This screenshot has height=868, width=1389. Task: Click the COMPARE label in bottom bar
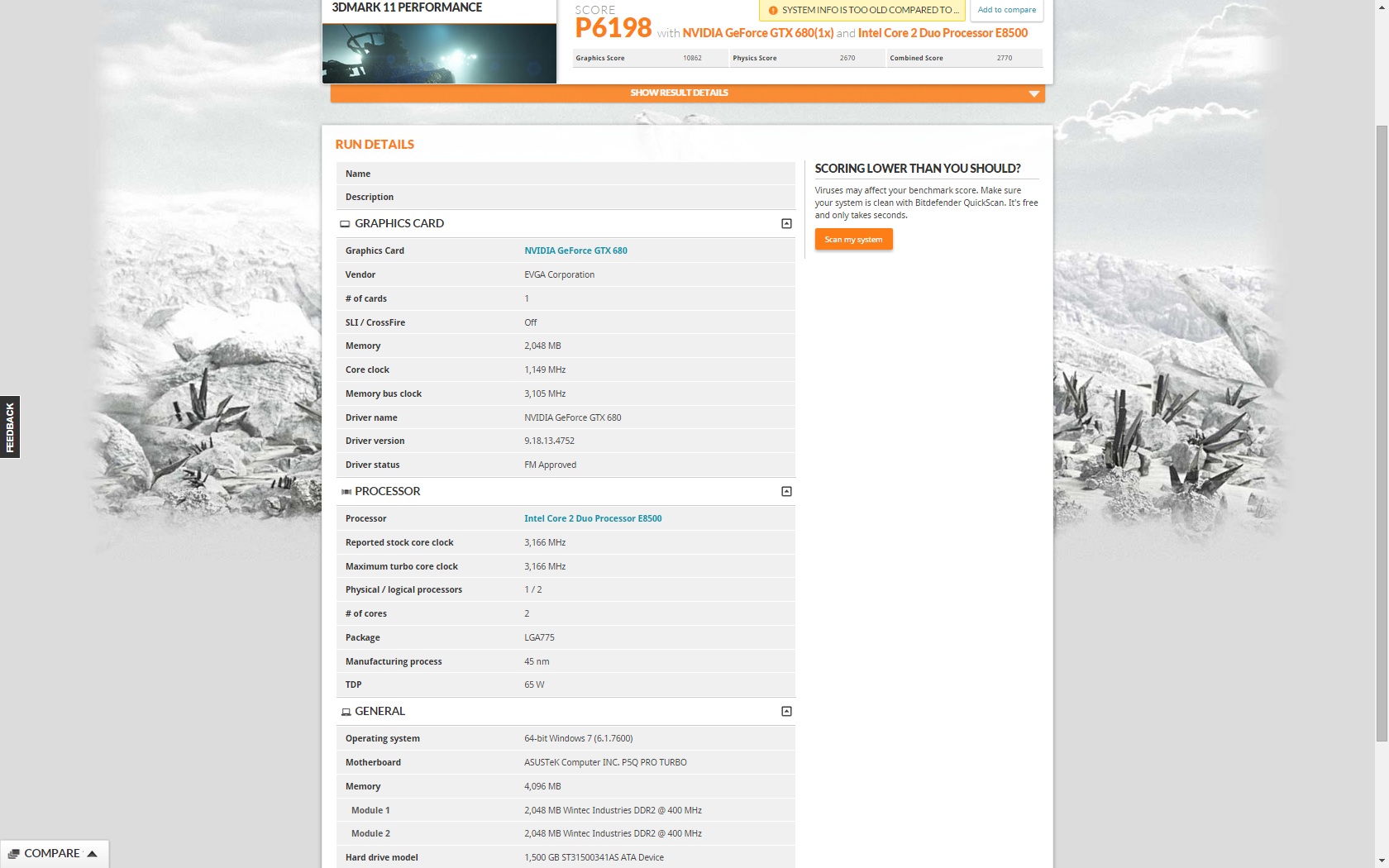click(x=52, y=854)
